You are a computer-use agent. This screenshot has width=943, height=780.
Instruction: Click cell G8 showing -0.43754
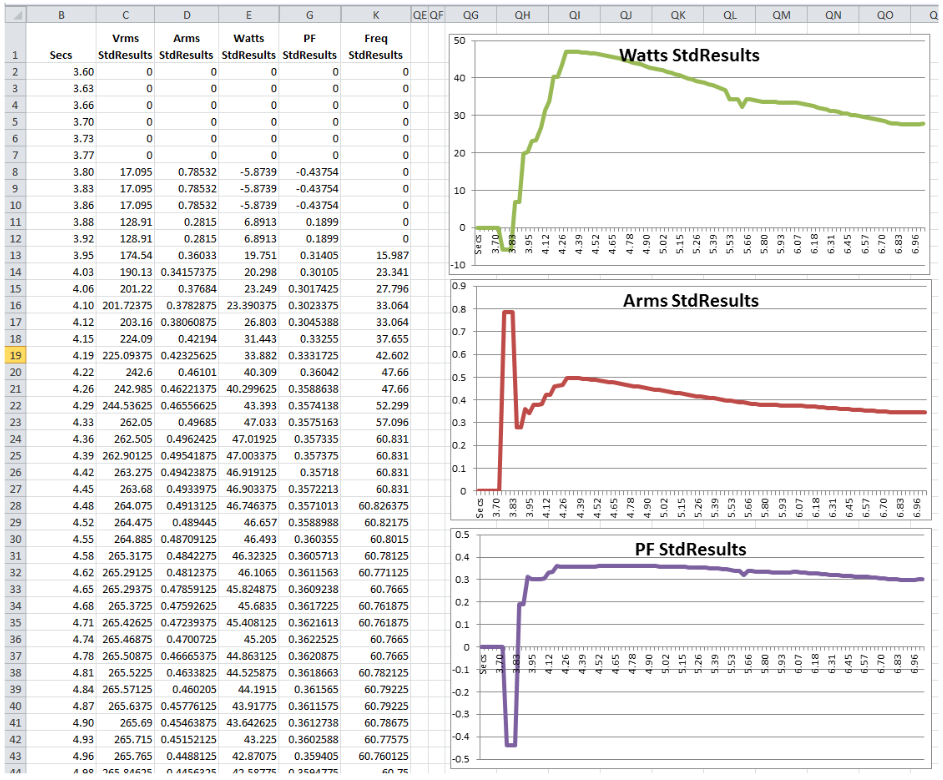[309, 172]
